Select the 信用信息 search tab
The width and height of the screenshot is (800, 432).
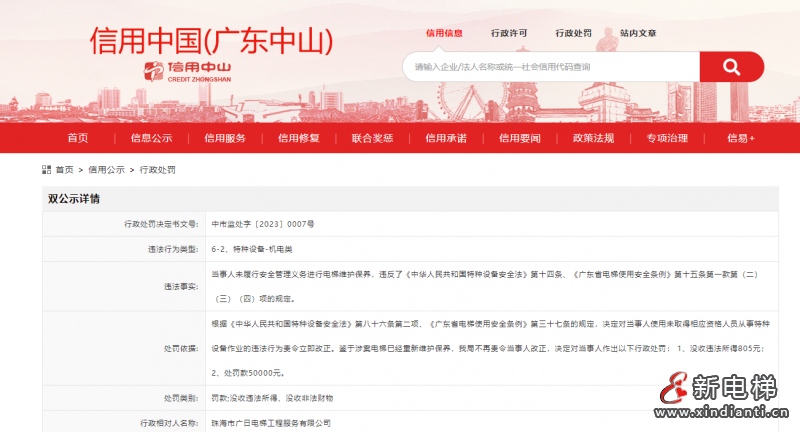(444, 33)
